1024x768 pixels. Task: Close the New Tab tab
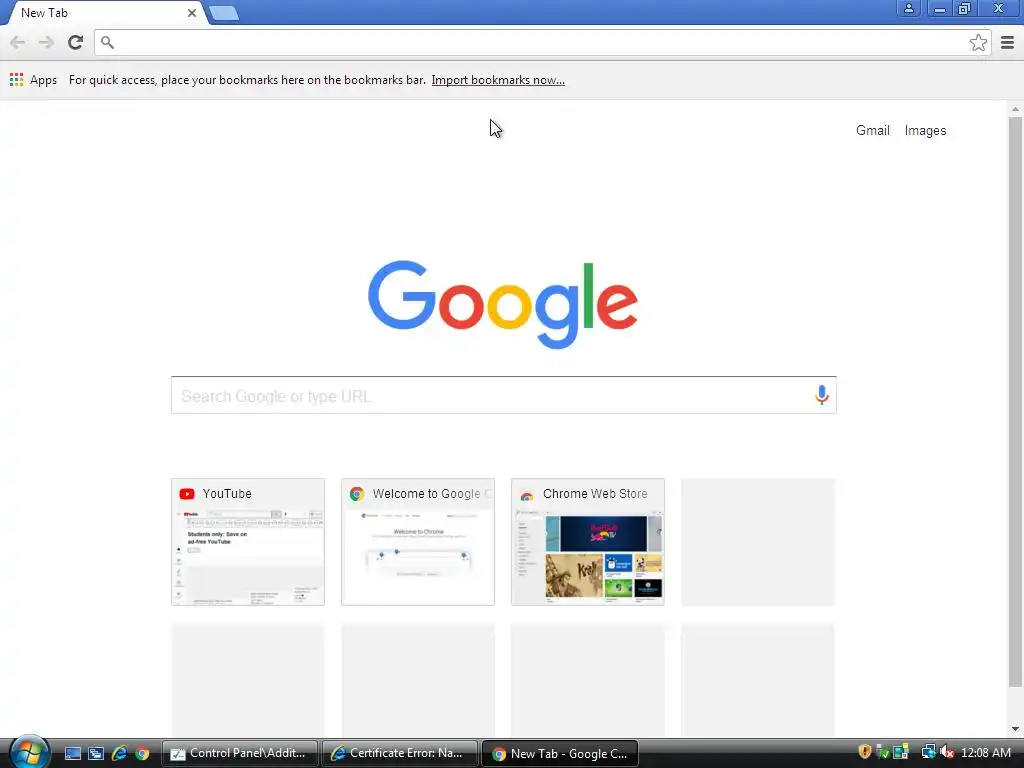tap(191, 13)
